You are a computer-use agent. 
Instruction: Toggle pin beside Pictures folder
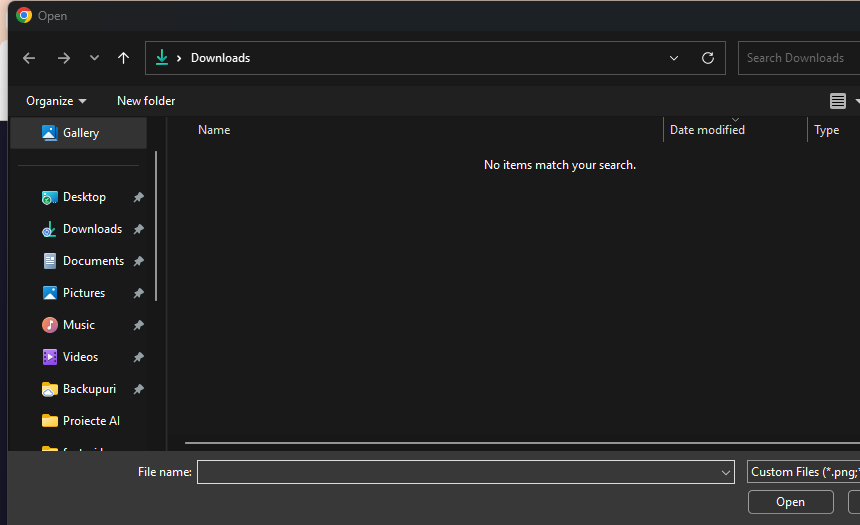click(x=138, y=293)
